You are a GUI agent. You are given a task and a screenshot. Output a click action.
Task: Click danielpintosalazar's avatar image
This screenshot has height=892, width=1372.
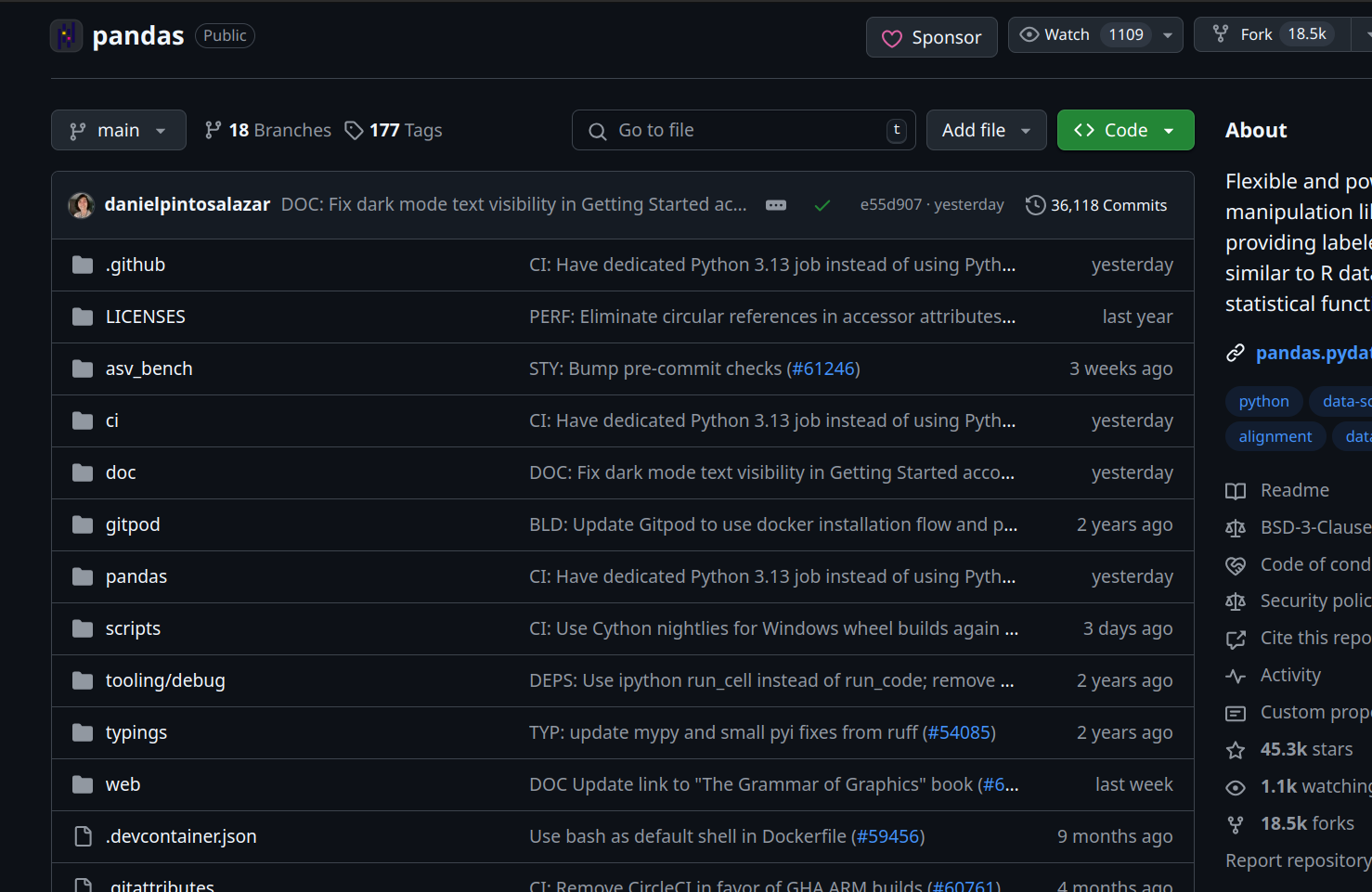(82, 205)
